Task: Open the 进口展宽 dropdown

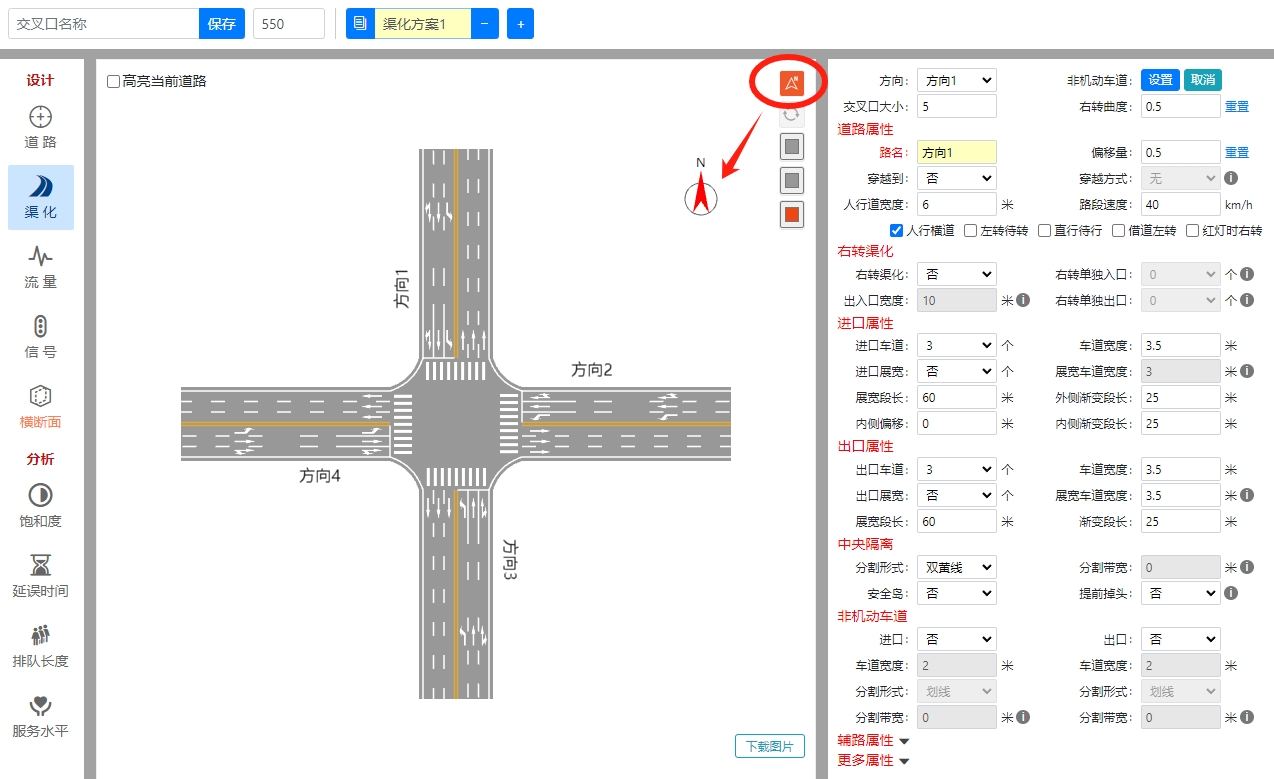Action: pos(956,371)
